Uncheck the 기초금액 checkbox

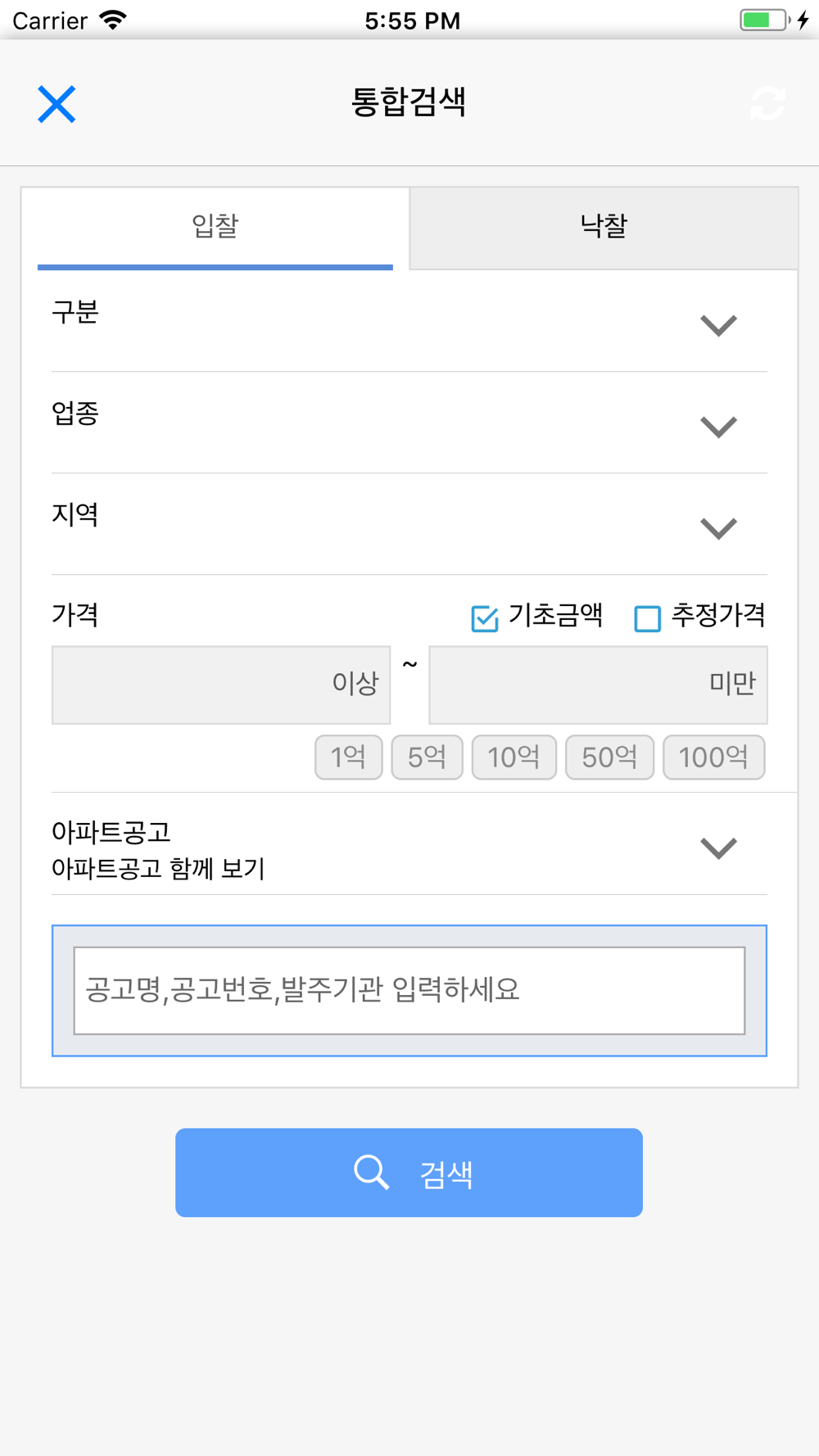pos(485,618)
